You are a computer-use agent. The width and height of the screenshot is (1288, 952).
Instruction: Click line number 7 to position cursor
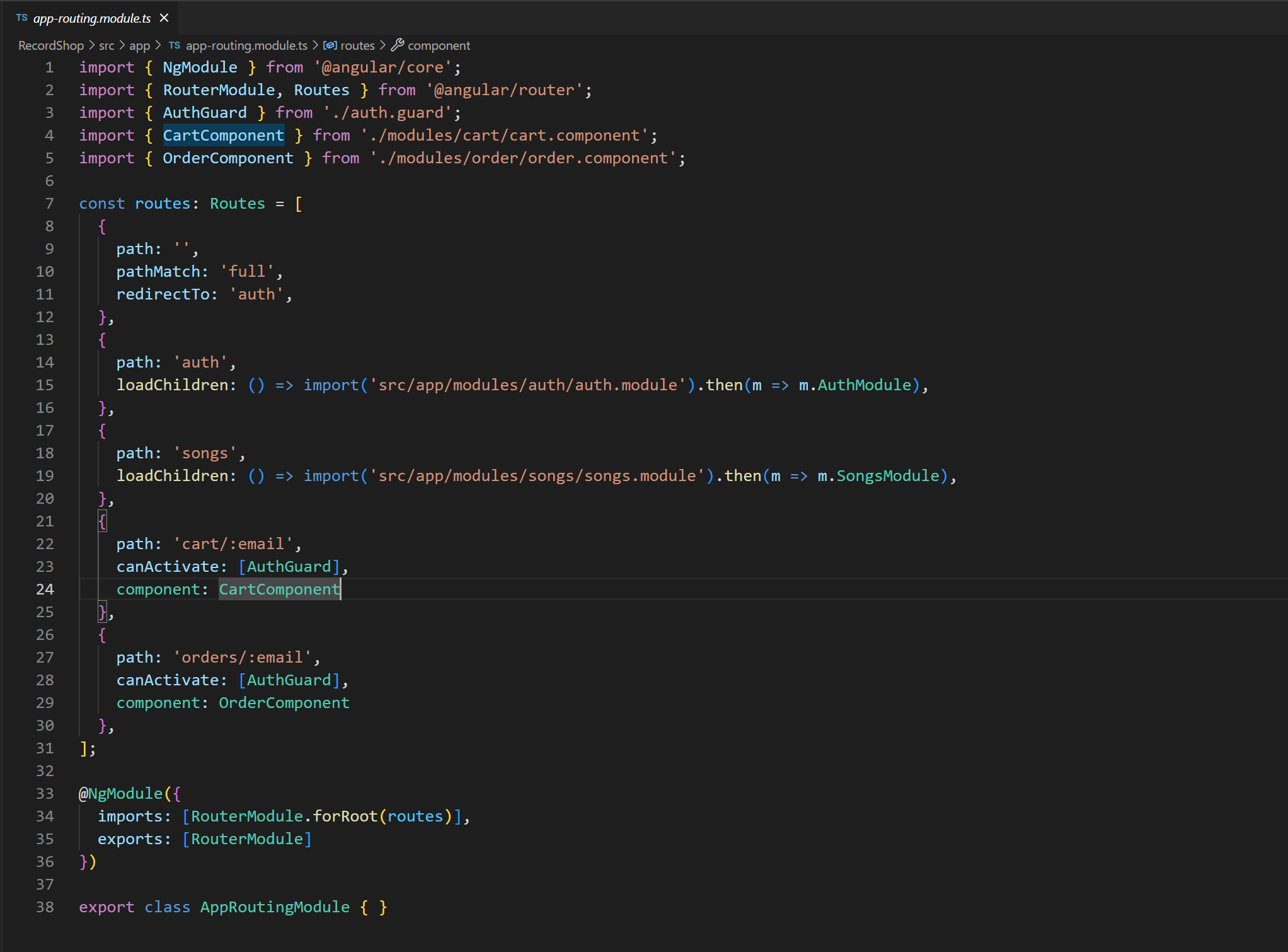coord(49,203)
